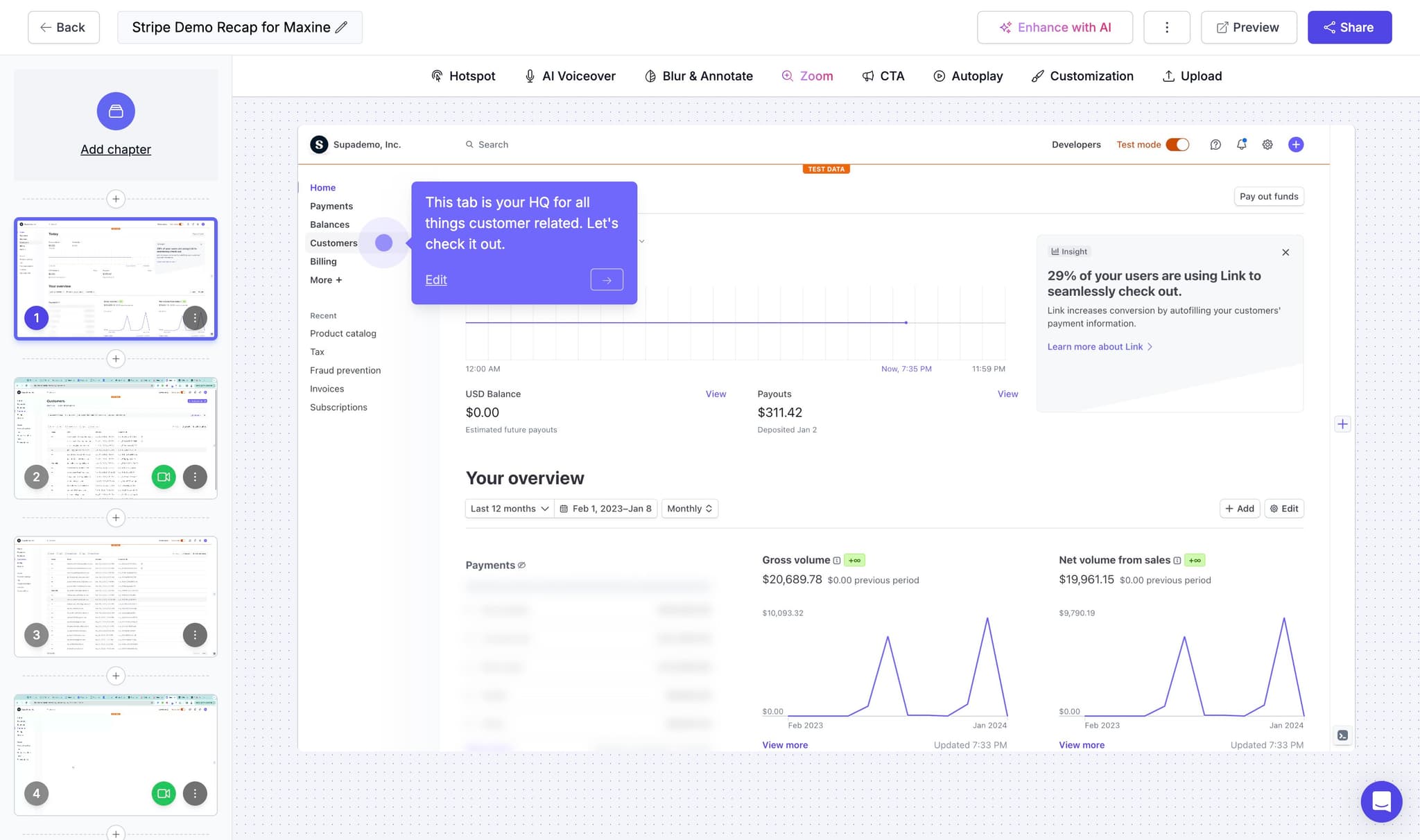Insert a slide with plus between slides 1 and 2
1420x840 pixels.
(x=116, y=358)
